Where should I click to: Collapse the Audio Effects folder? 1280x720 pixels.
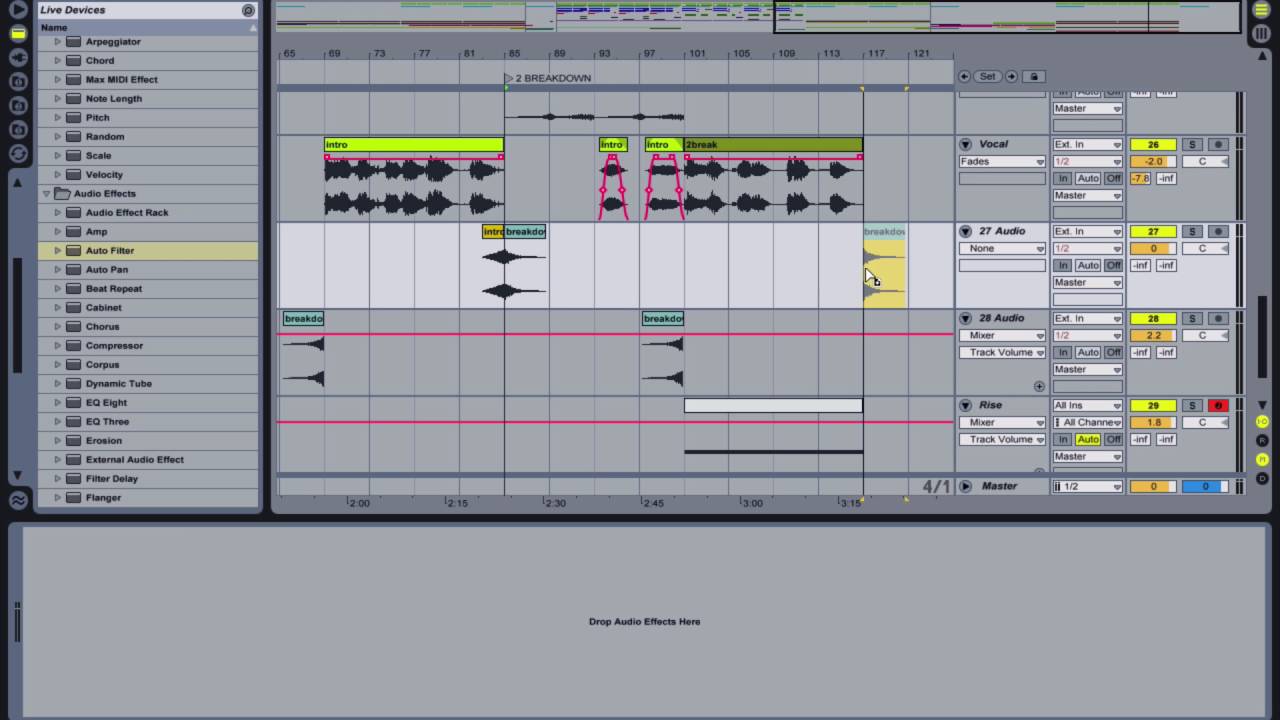coord(46,194)
